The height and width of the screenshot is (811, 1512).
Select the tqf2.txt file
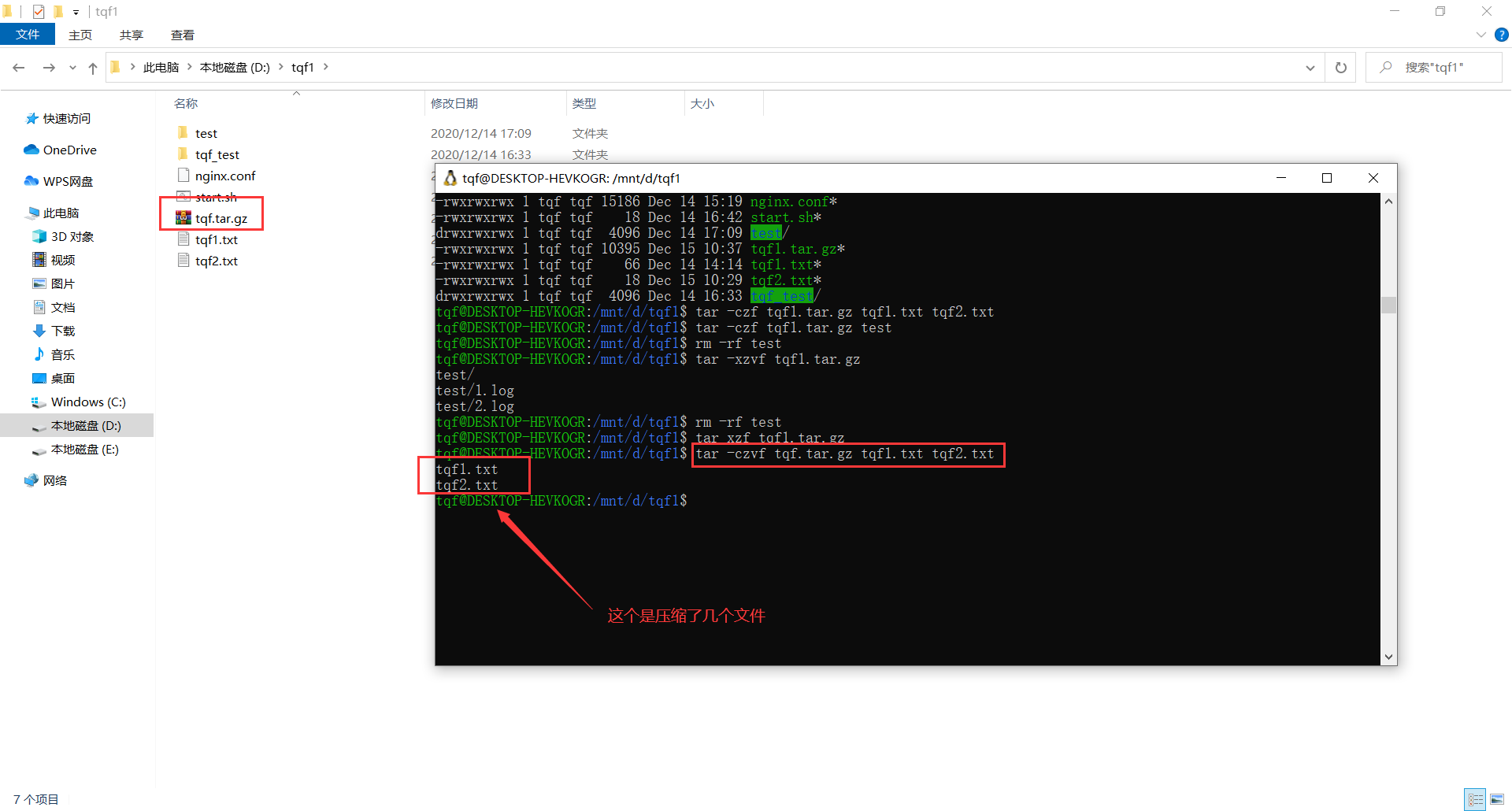(x=217, y=261)
